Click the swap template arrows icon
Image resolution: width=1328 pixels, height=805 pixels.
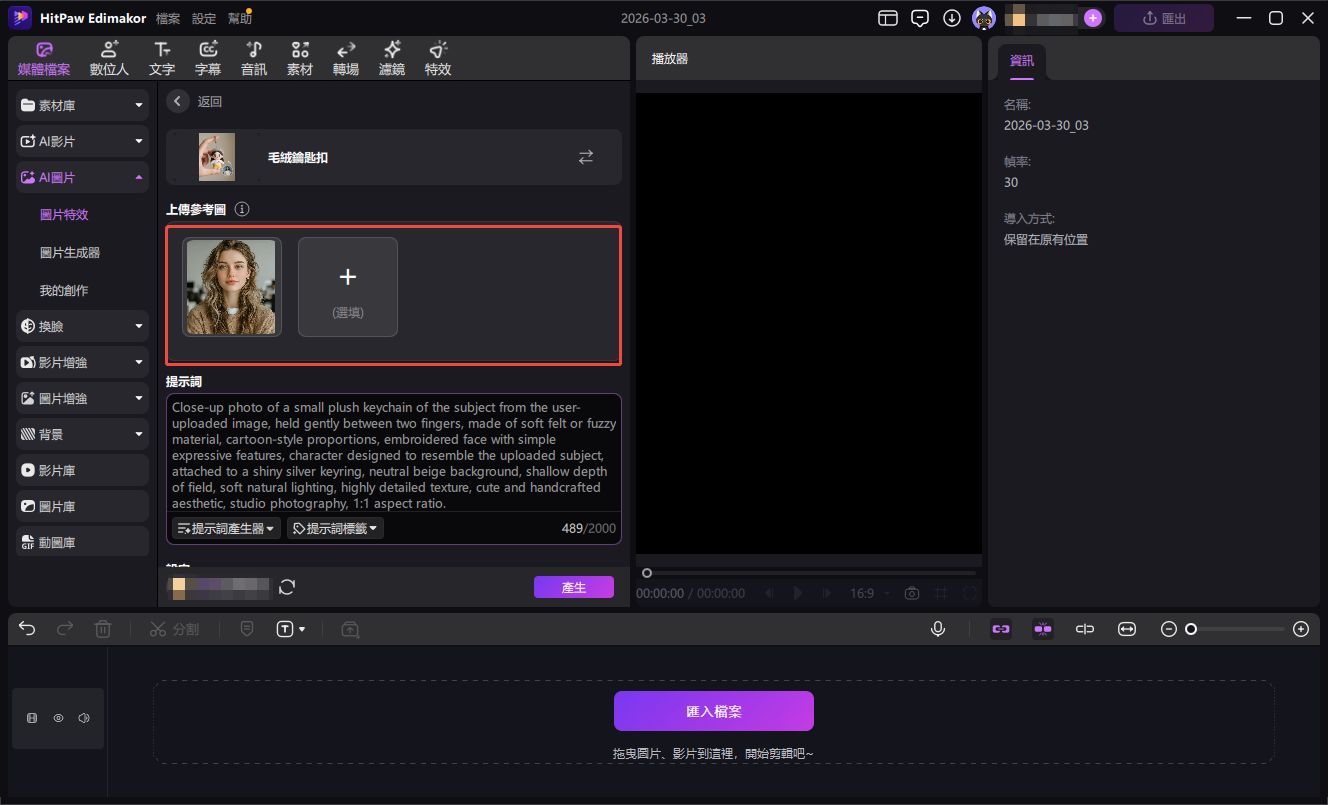coord(586,157)
